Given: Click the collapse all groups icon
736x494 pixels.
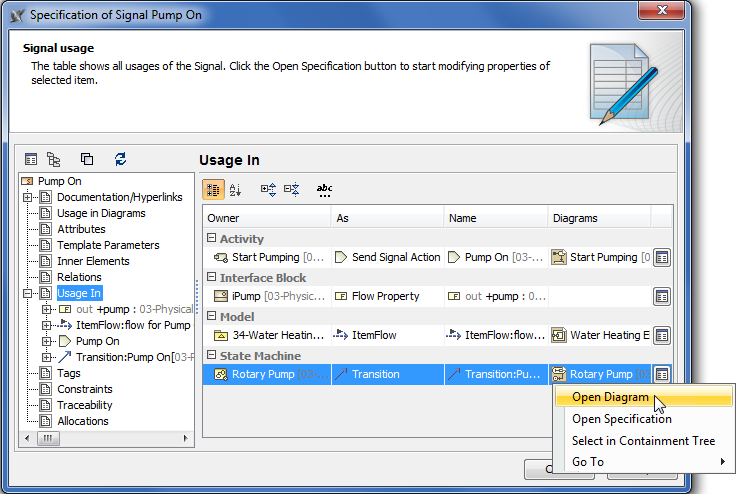Looking at the screenshot, I should click(x=291, y=190).
